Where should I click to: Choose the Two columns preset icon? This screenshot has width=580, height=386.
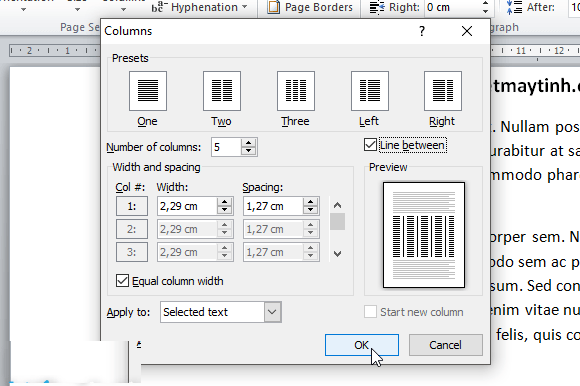click(222, 91)
